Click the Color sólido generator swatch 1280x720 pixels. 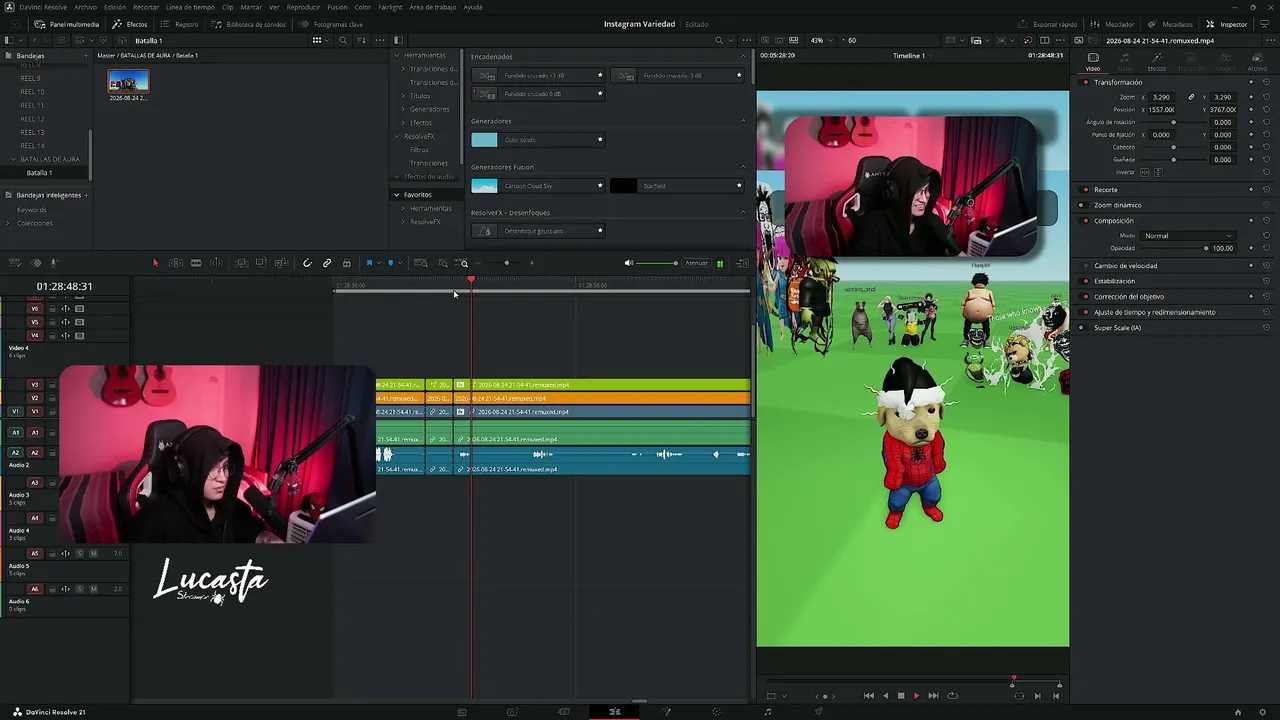484,140
